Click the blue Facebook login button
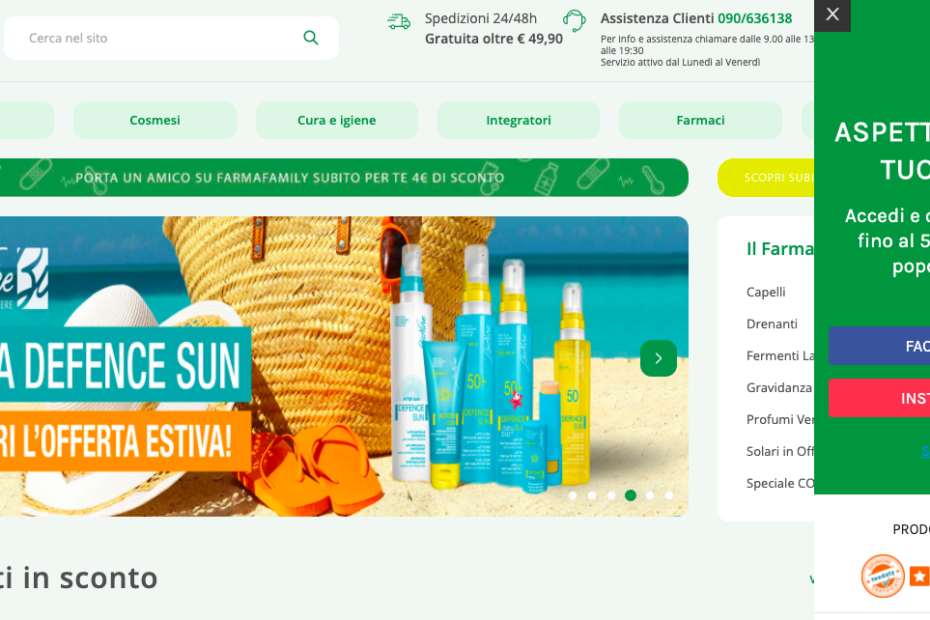The height and width of the screenshot is (620, 930). pos(879,345)
